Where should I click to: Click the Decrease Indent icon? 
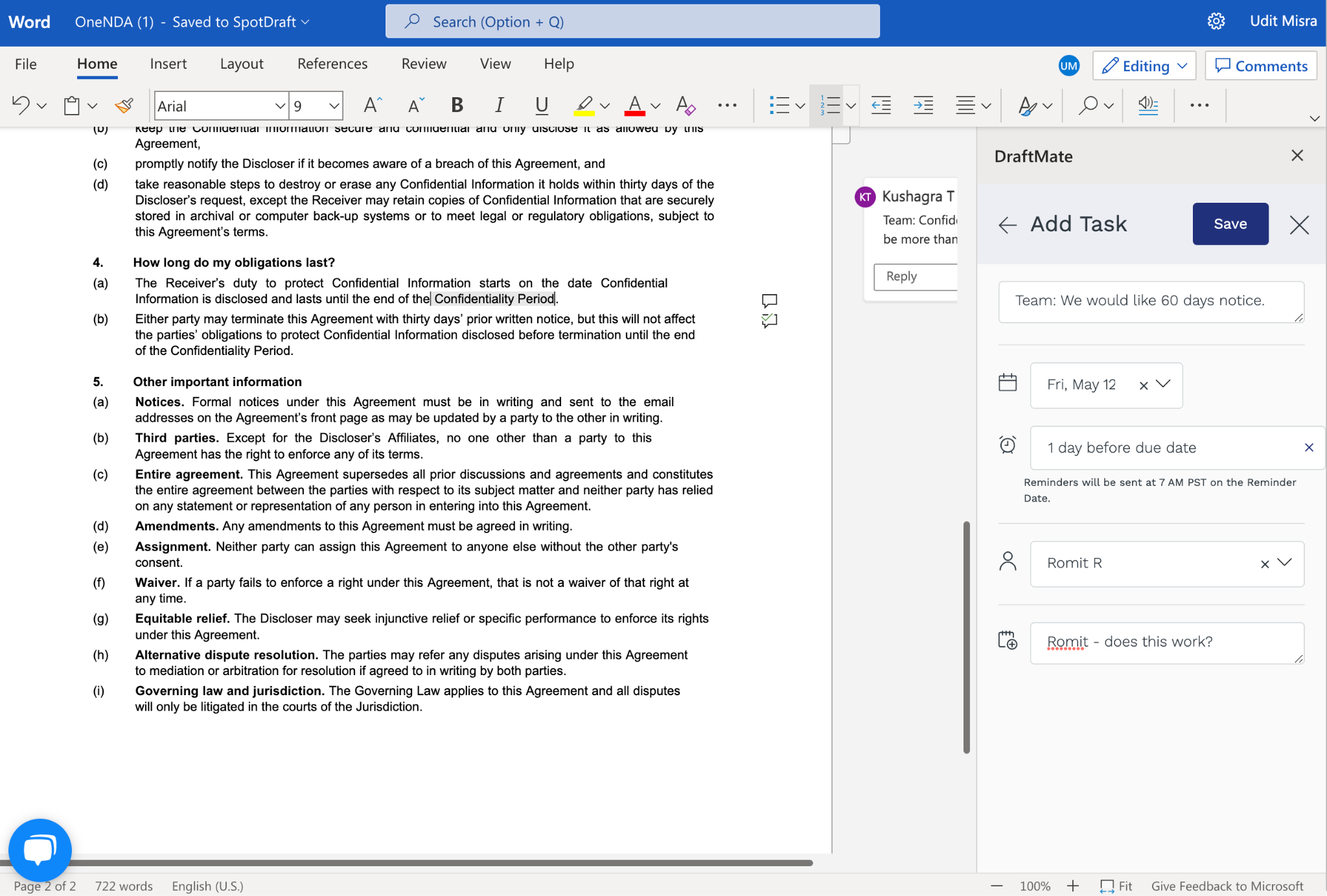pyautogui.click(x=881, y=105)
